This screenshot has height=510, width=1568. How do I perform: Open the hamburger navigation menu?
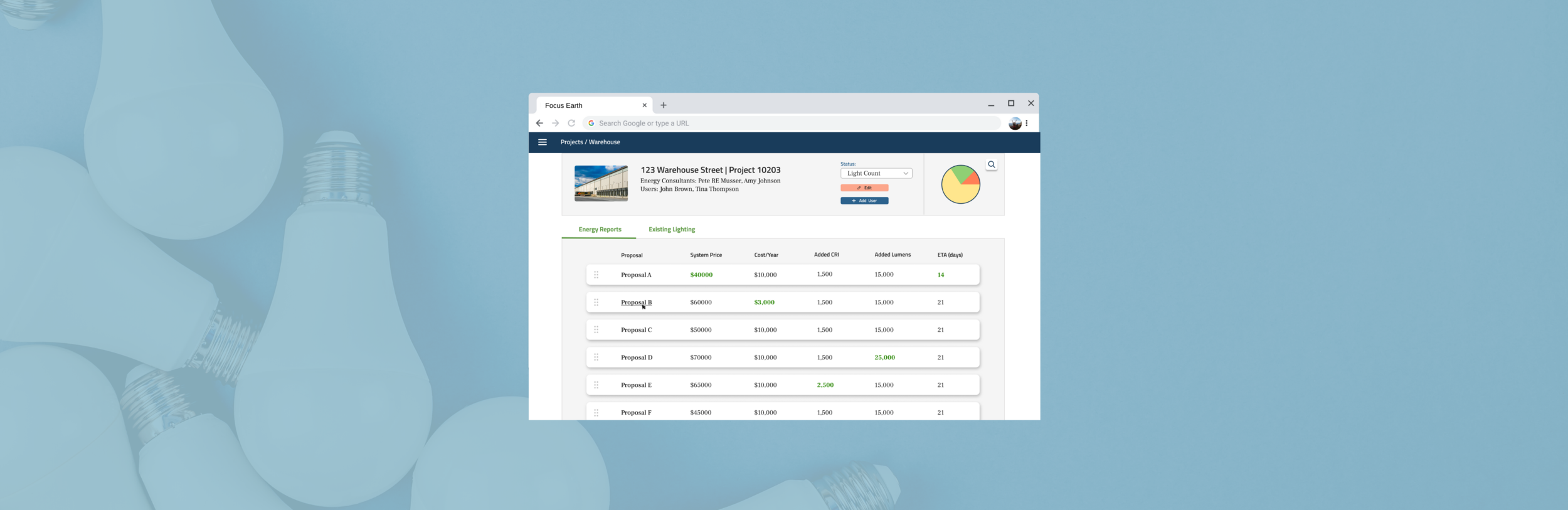(x=543, y=142)
